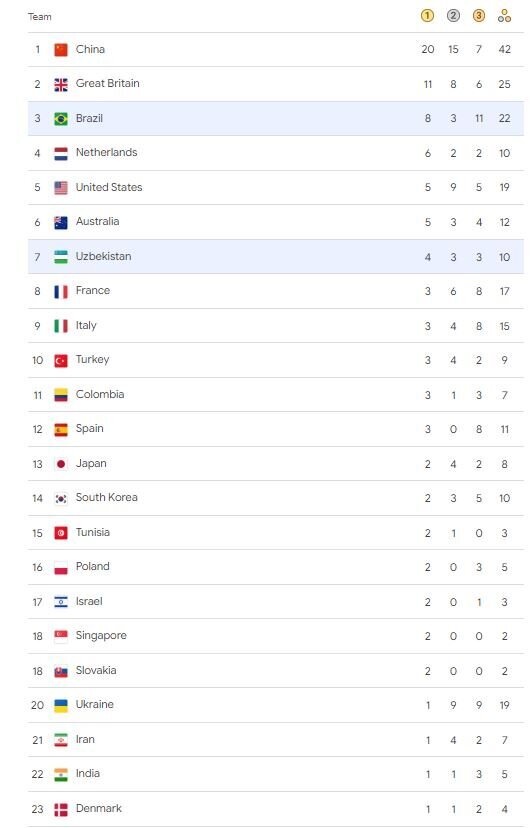The image size is (531, 828).
Task: Click the Denmark flag icon
Action: coord(61,810)
